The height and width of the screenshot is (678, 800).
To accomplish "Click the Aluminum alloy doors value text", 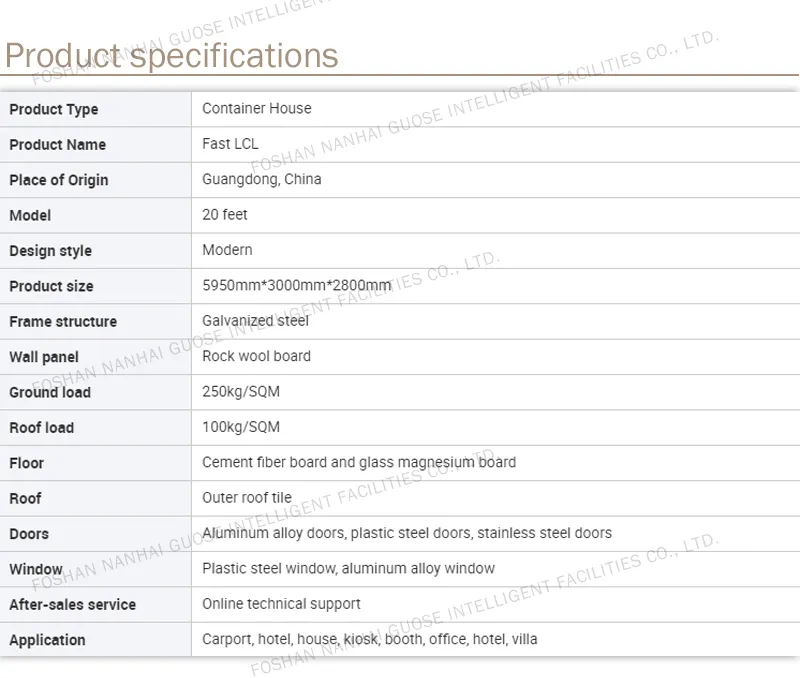I will (407, 533).
